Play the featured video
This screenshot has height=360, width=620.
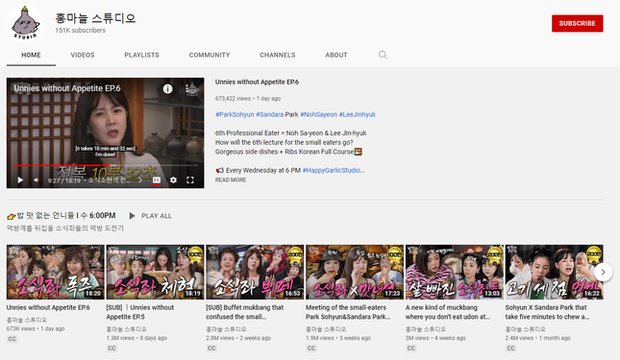coord(20,180)
